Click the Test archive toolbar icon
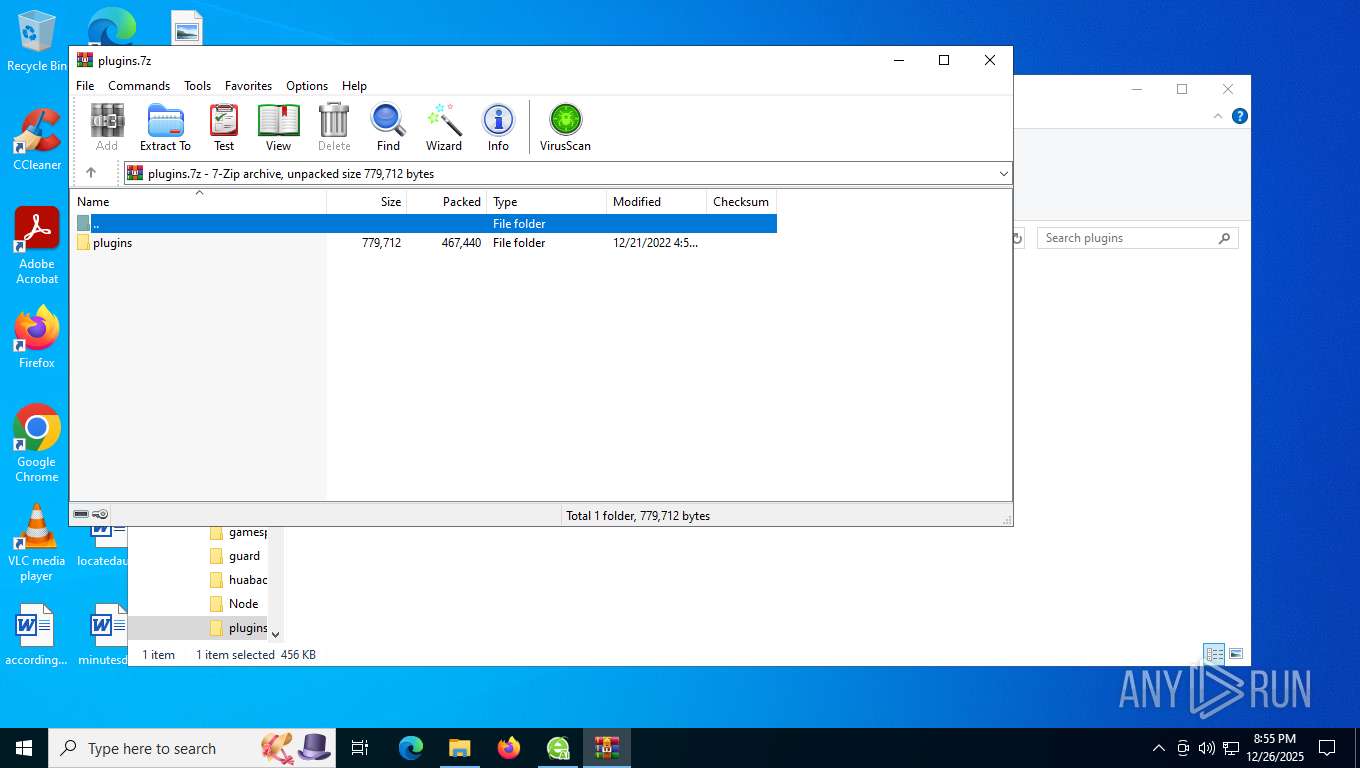The width and height of the screenshot is (1360, 768). 224,127
